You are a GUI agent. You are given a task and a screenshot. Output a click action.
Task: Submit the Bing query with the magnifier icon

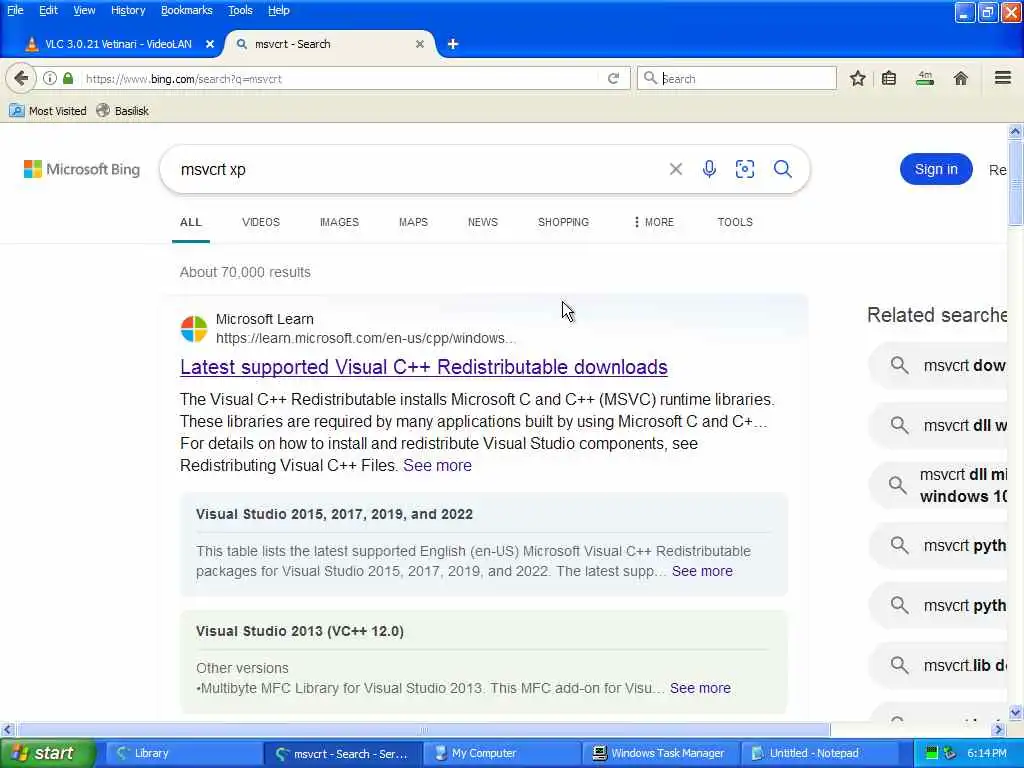tap(782, 169)
